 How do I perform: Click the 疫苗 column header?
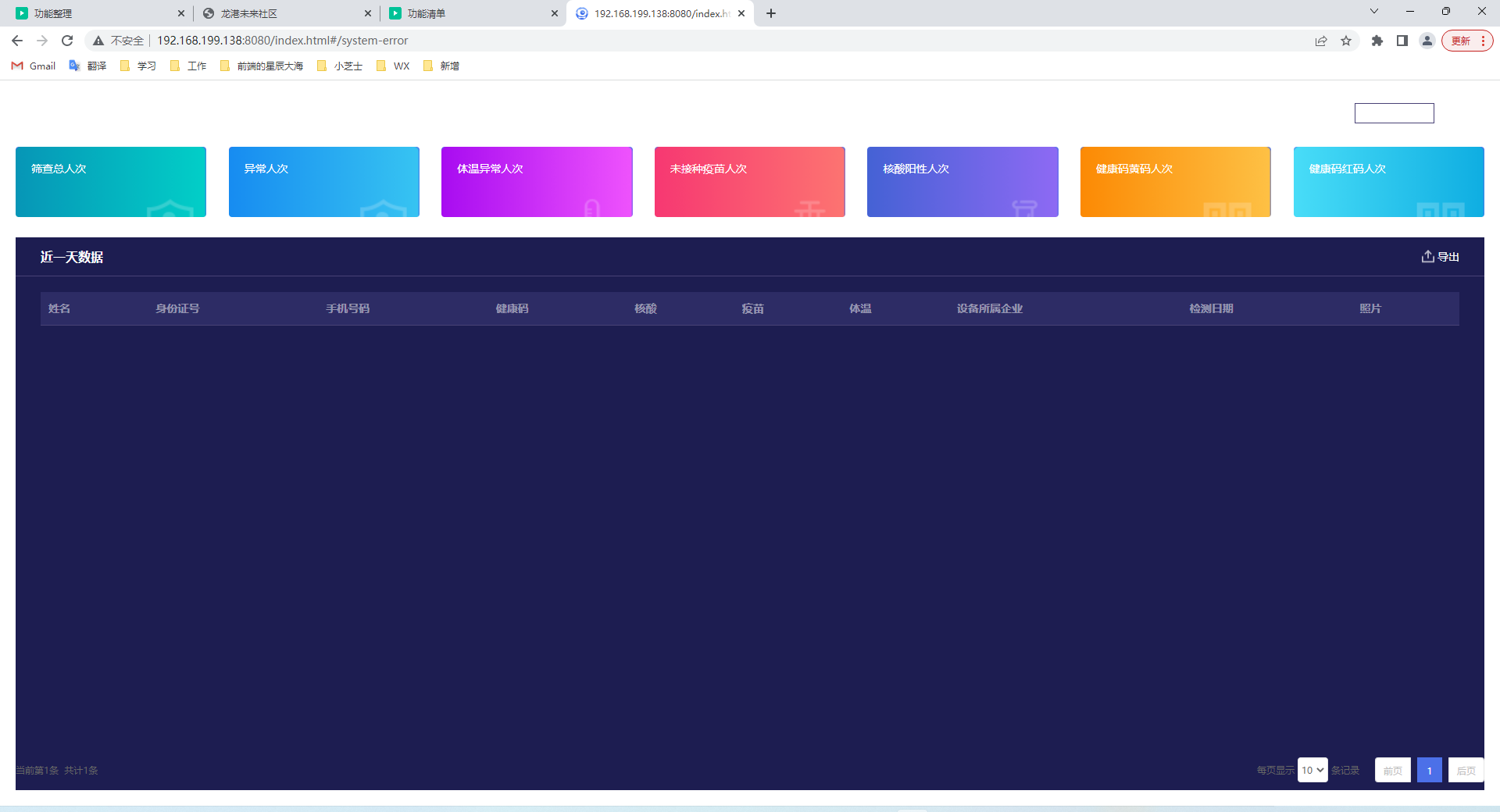coord(753,308)
